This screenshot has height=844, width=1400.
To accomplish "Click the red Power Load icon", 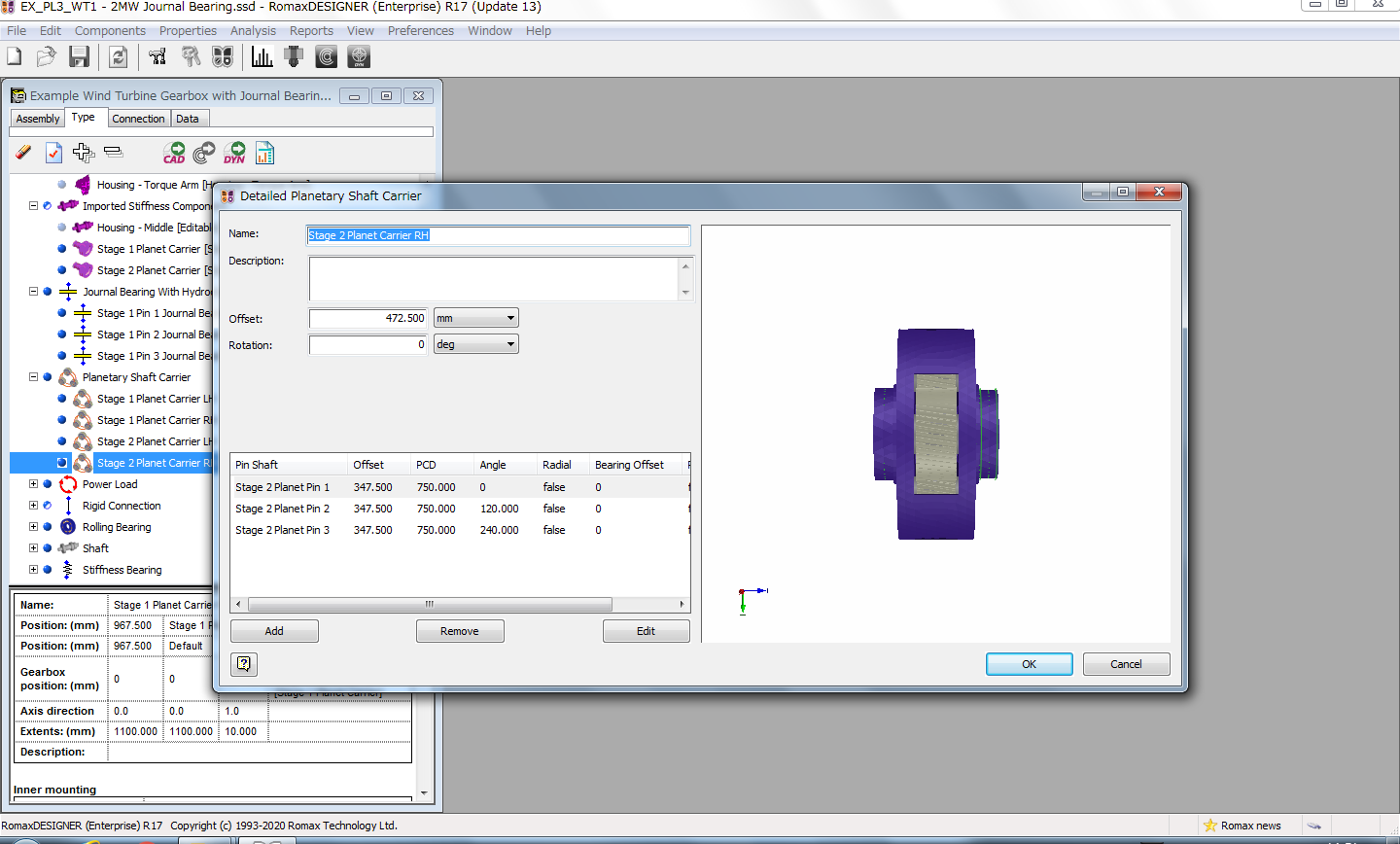I will (x=68, y=484).
